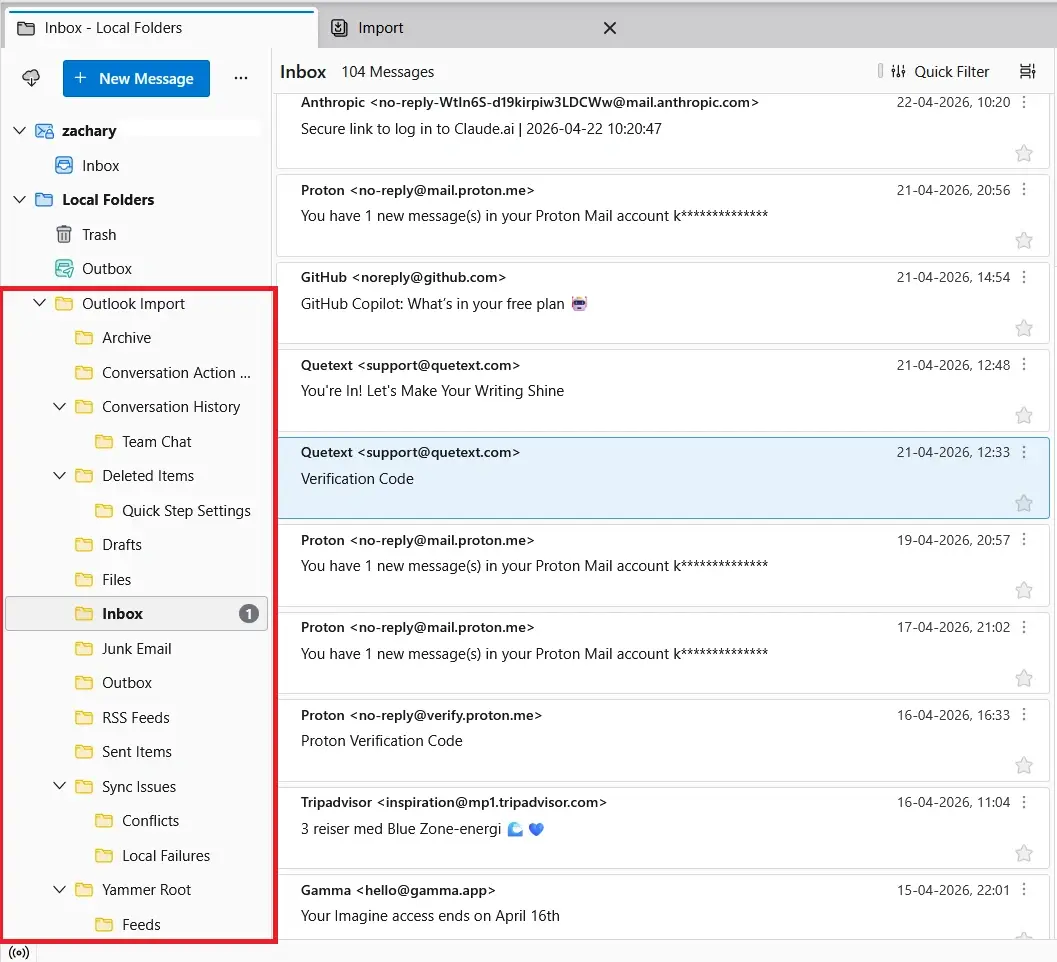Star the Proton message from 17-04-2026
The image size is (1057, 962).
click(x=1024, y=678)
